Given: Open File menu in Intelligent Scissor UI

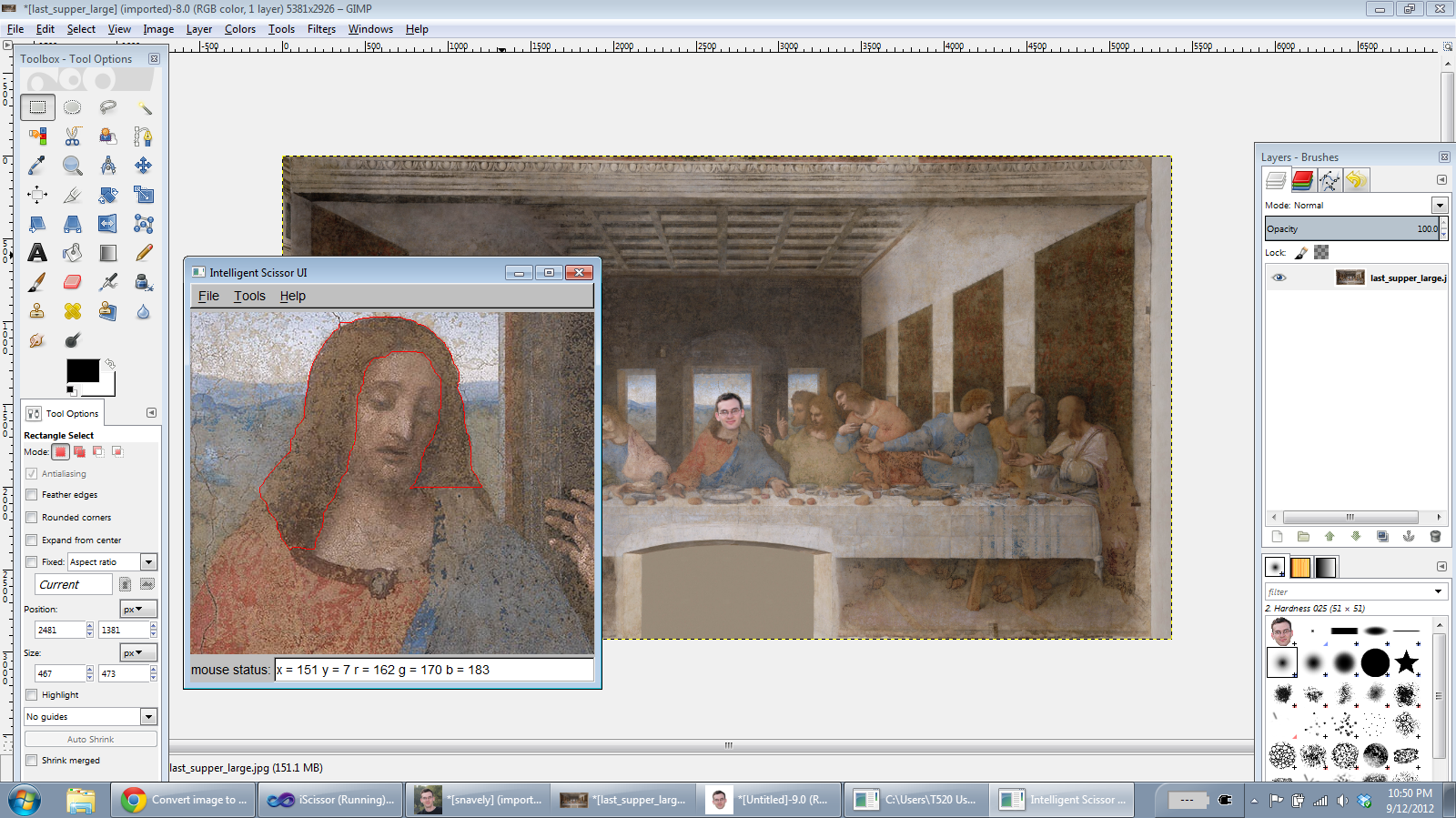Looking at the screenshot, I should [208, 296].
